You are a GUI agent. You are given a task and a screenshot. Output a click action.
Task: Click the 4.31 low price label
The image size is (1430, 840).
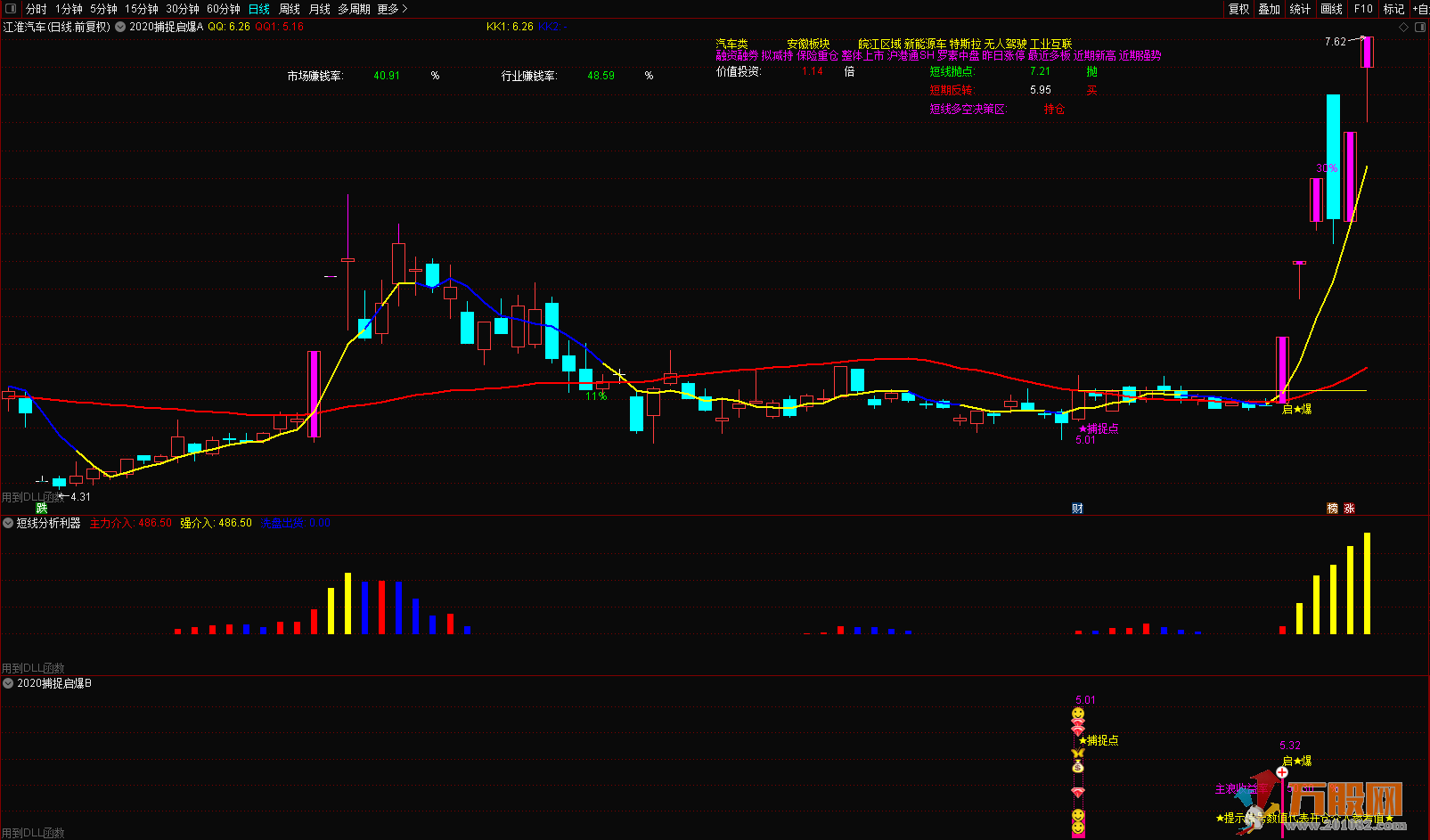[80, 497]
